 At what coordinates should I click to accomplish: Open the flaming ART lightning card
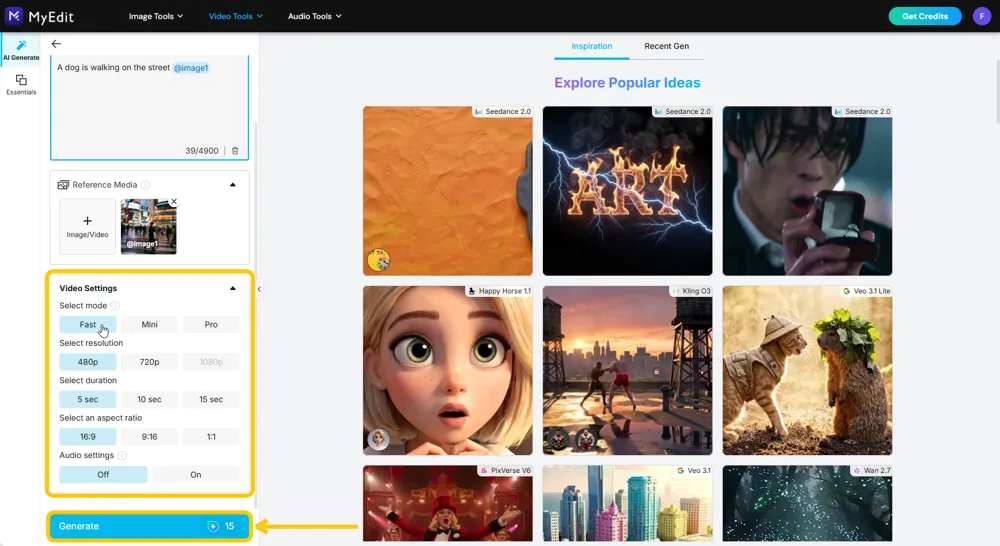(628, 191)
